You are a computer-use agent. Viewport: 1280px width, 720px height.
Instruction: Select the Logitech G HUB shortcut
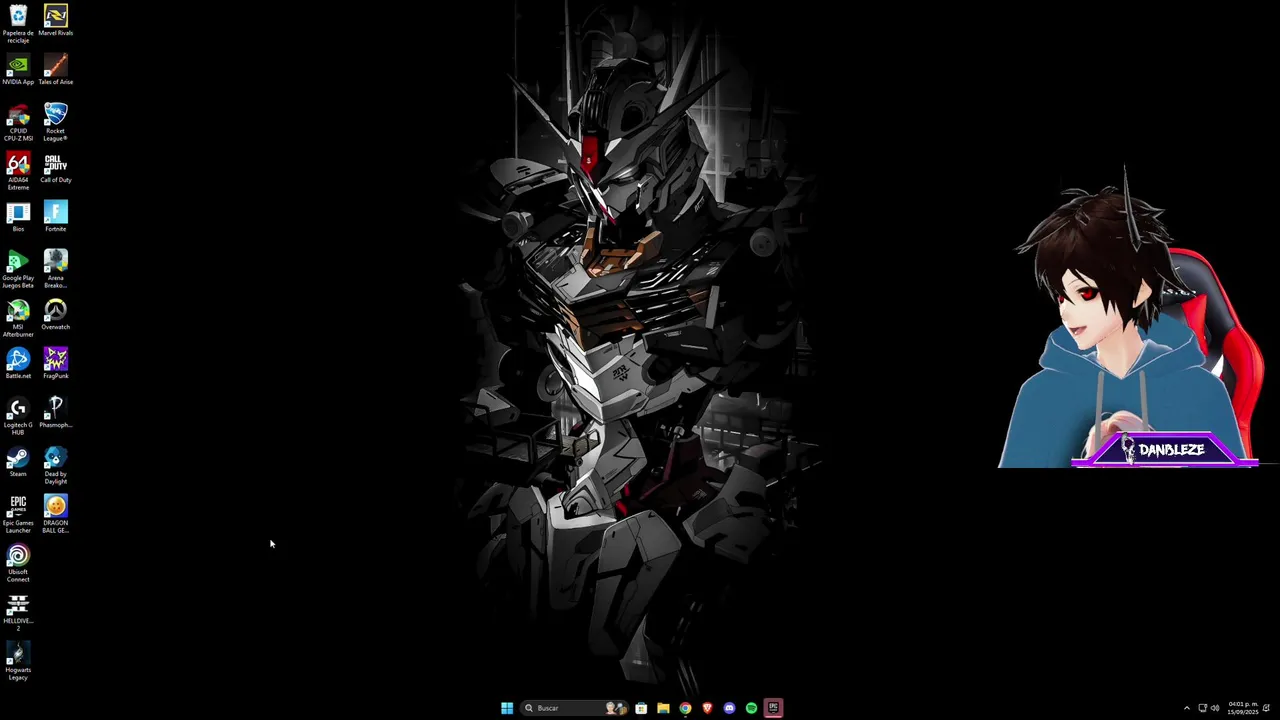tap(18, 416)
